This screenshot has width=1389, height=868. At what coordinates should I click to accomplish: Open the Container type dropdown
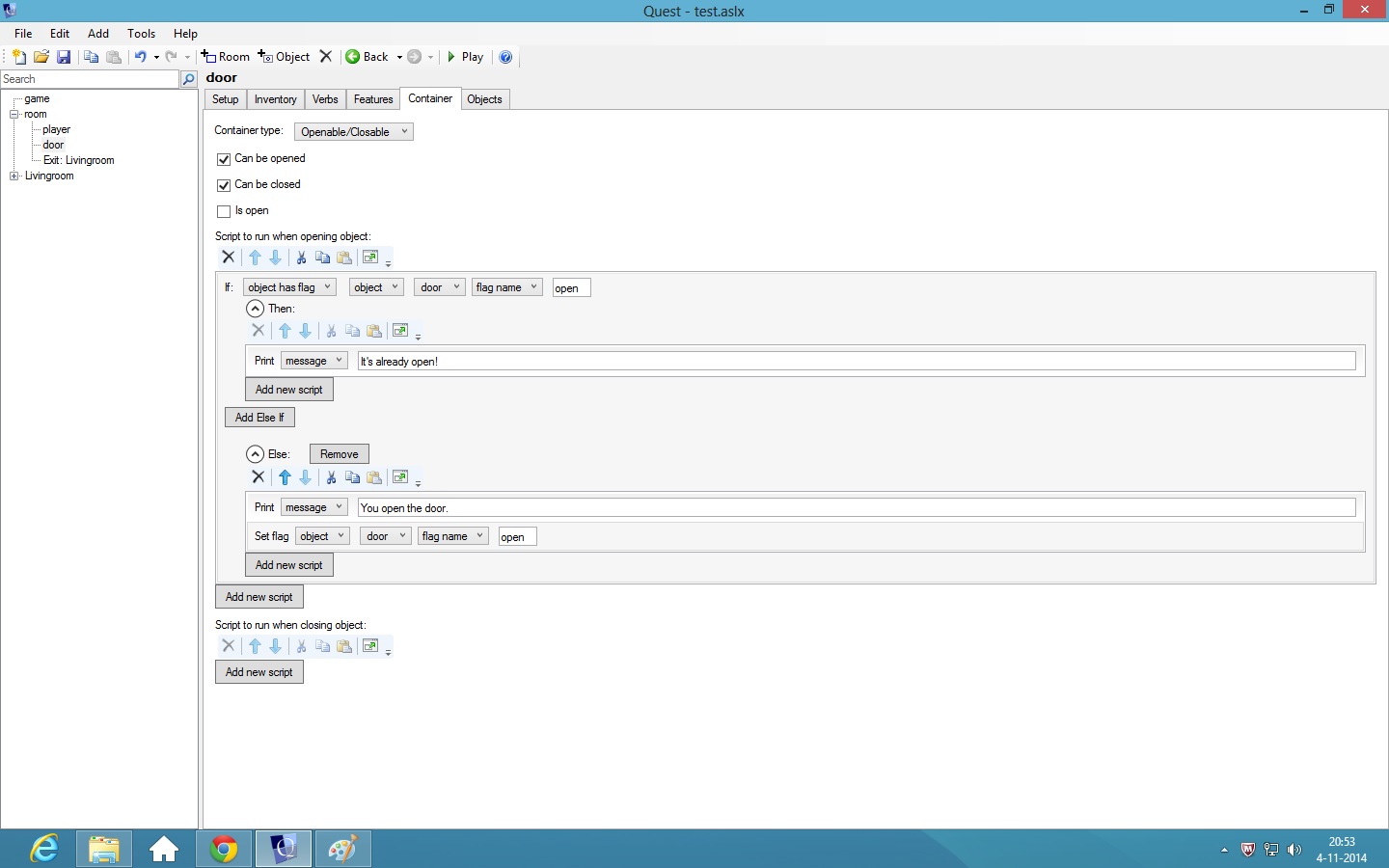point(353,132)
